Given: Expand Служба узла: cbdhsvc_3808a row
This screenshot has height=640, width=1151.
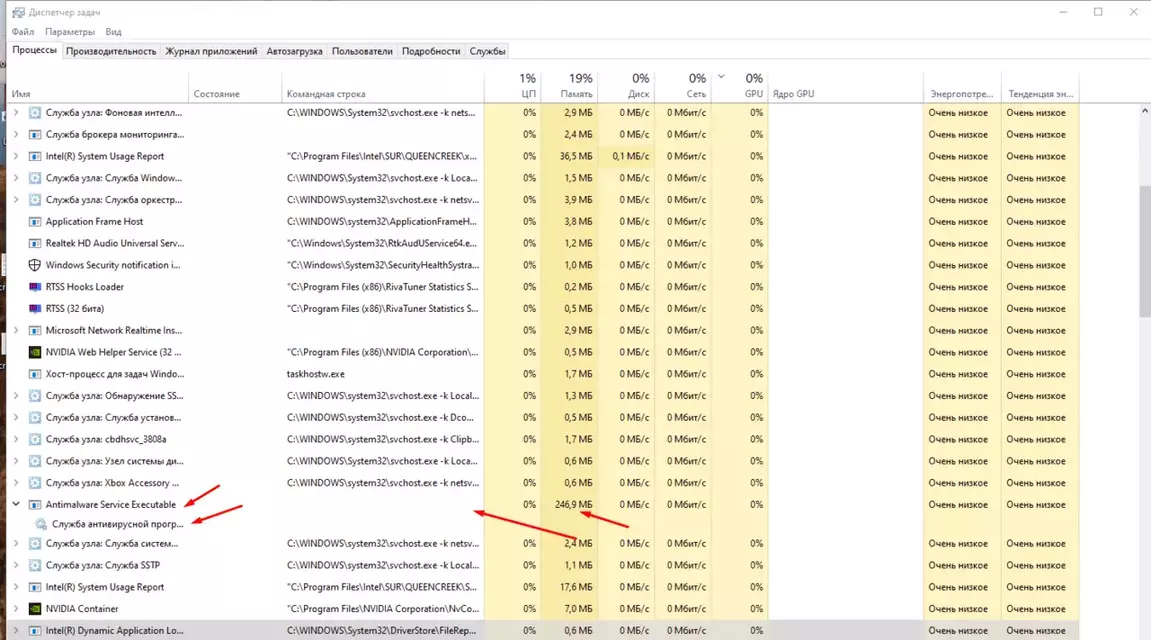Looking at the screenshot, I should click(16, 440).
